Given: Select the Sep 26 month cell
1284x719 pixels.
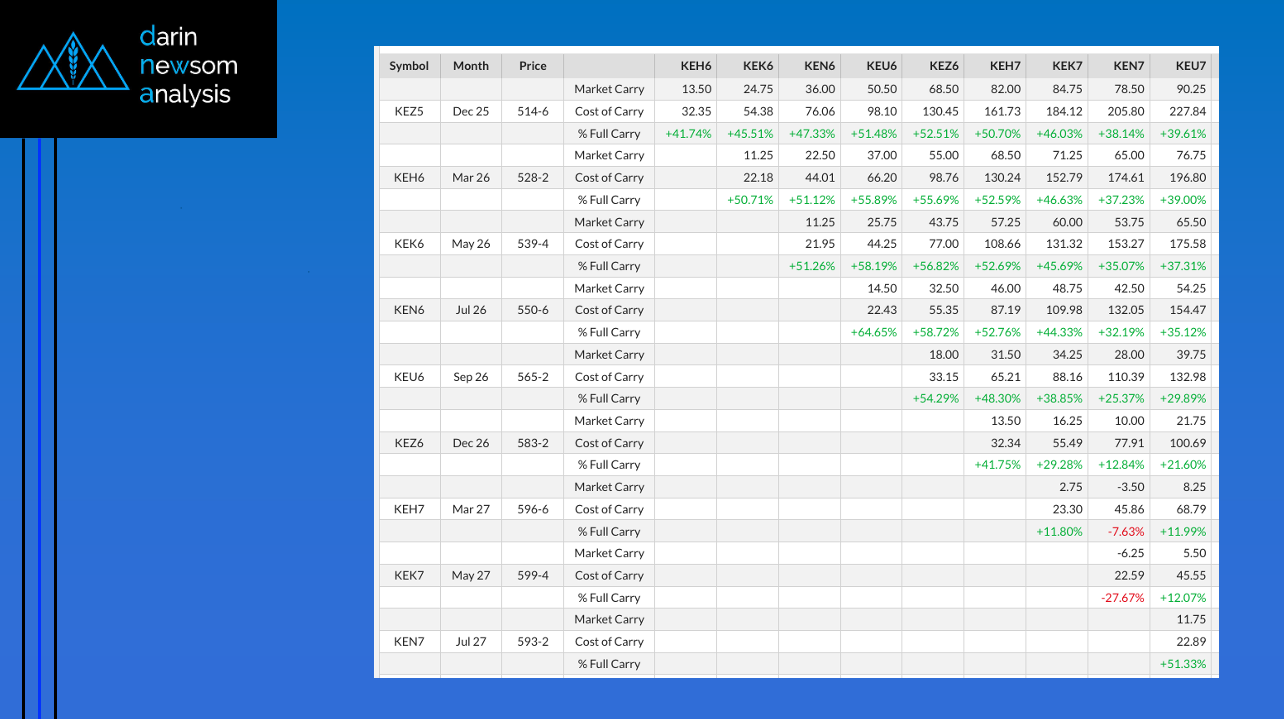Looking at the screenshot, I should pyautogui.click(x=471, y=377).
